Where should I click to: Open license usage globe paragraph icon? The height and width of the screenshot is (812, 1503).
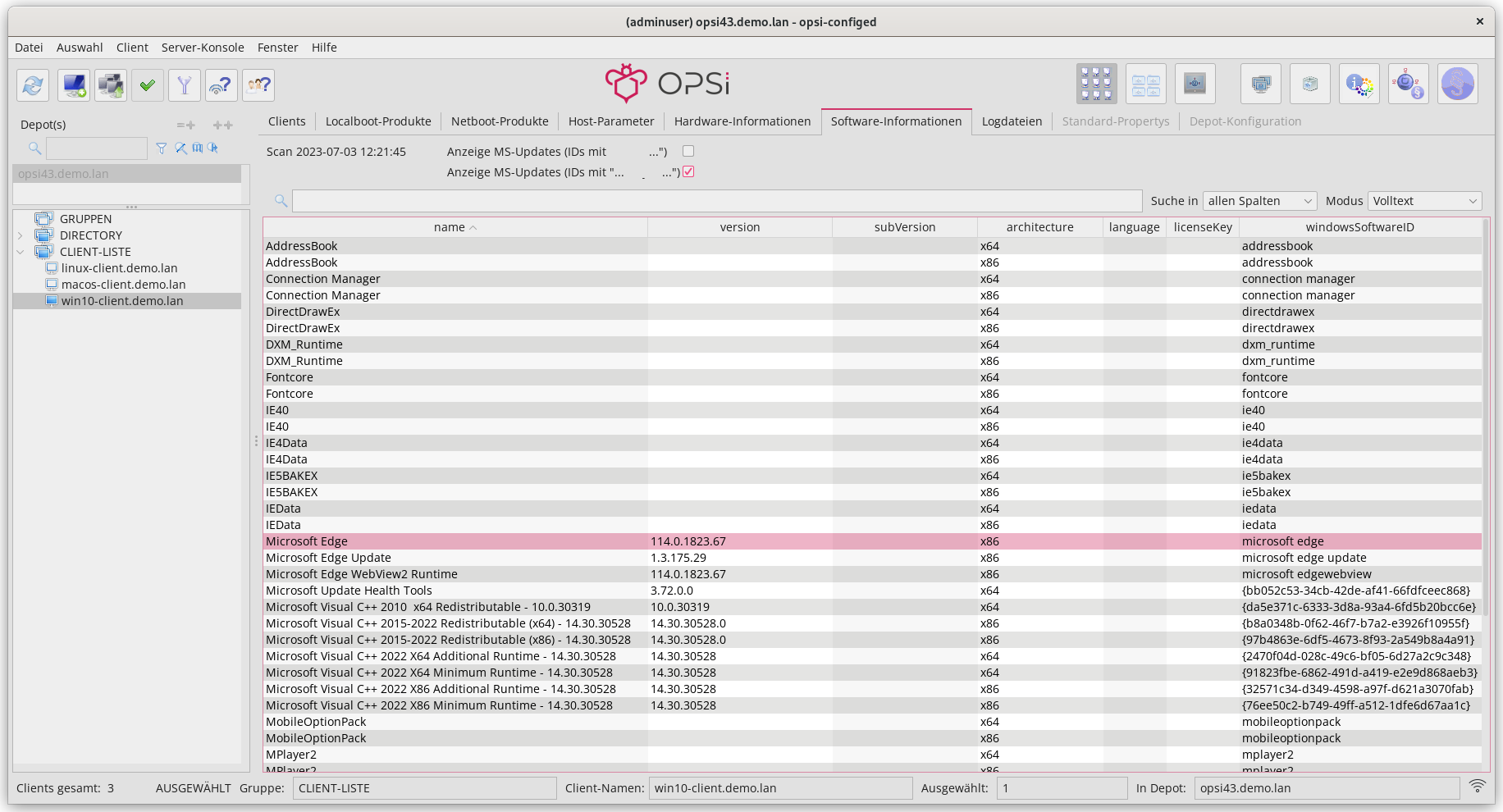(1409, 84)
